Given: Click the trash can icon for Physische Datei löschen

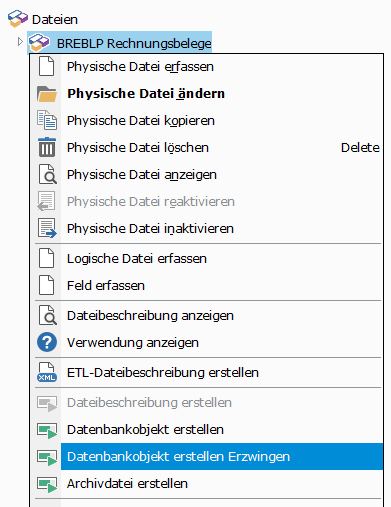Looking at the screenshot, I should (47, 147).
